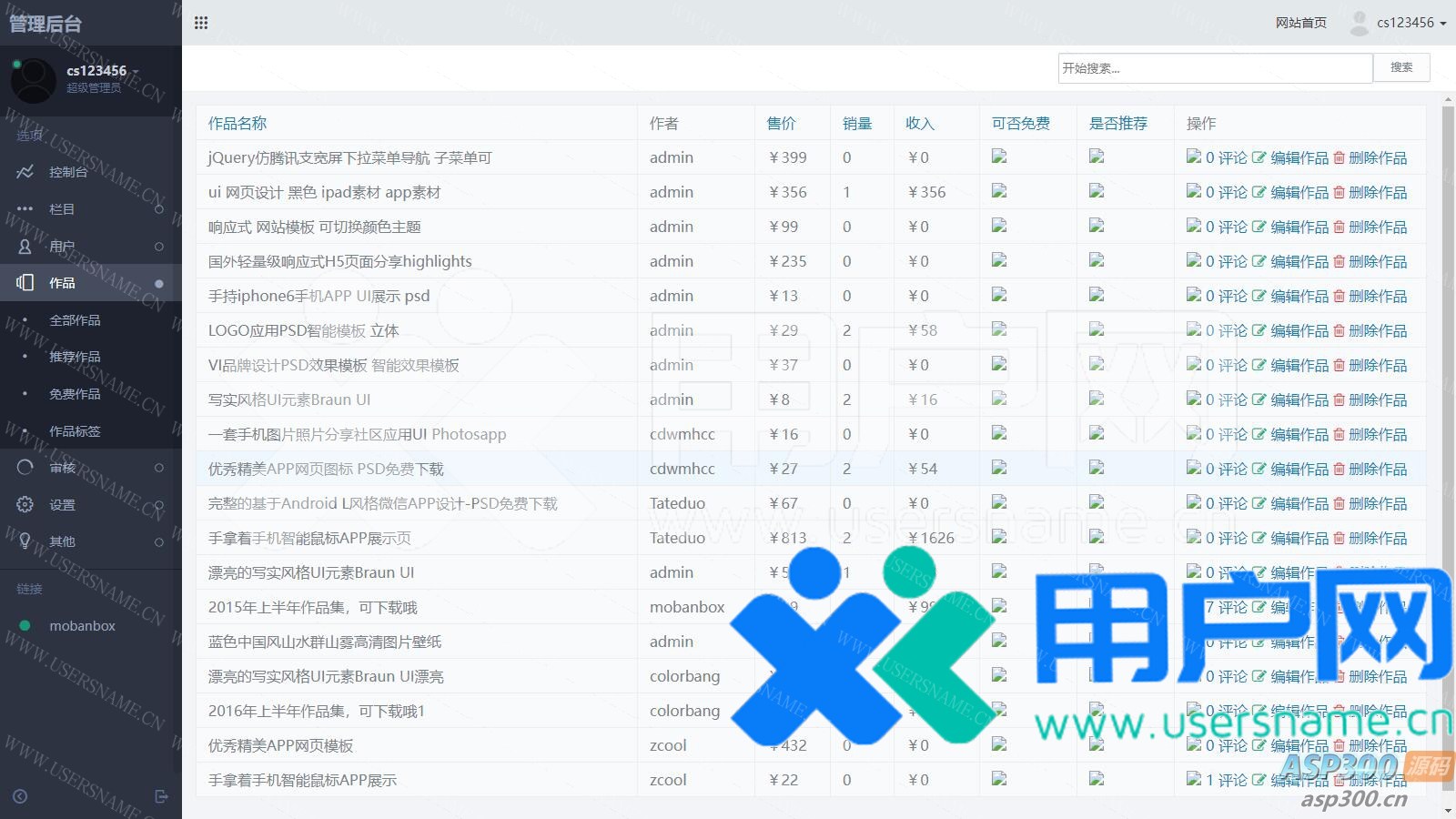Click the 作品 pages icon in sidebar

(25, 282)
